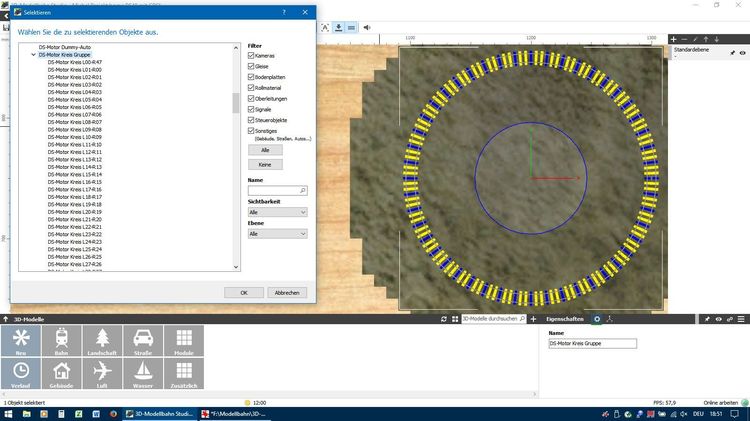Screen dimensions: 750x421
Task: Click the Keine filter button
Action: [x=265, y=165]
